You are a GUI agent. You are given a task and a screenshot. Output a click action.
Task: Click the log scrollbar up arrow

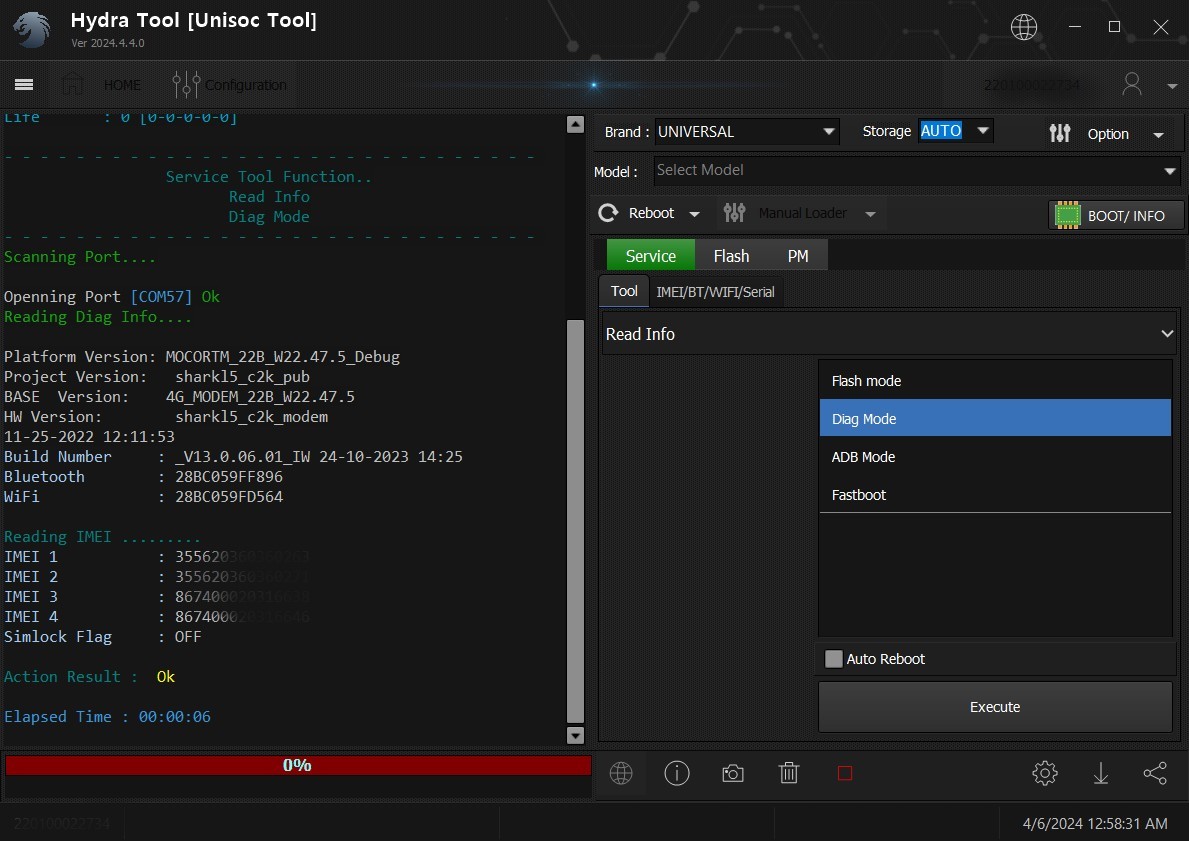[x=576, y=124]
